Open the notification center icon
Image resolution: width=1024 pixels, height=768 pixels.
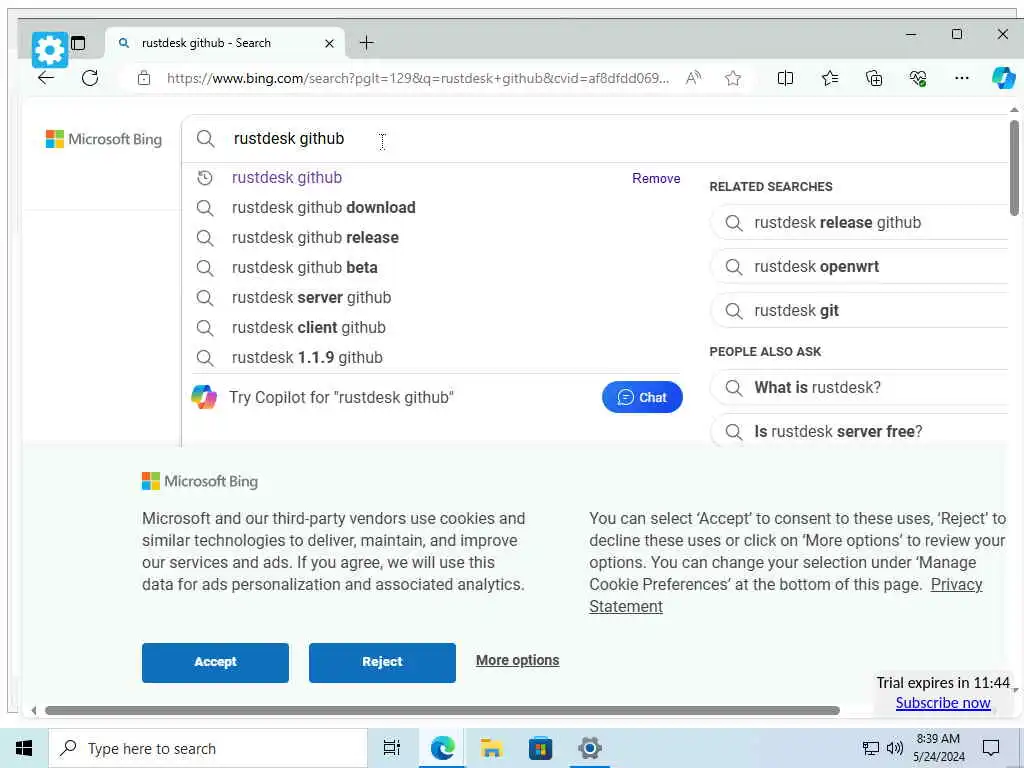click(x=991, y=748)
